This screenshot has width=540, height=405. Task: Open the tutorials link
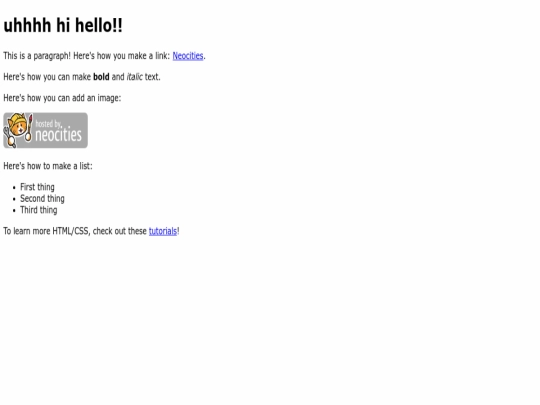pyautogui.click(x=163, y=231)
